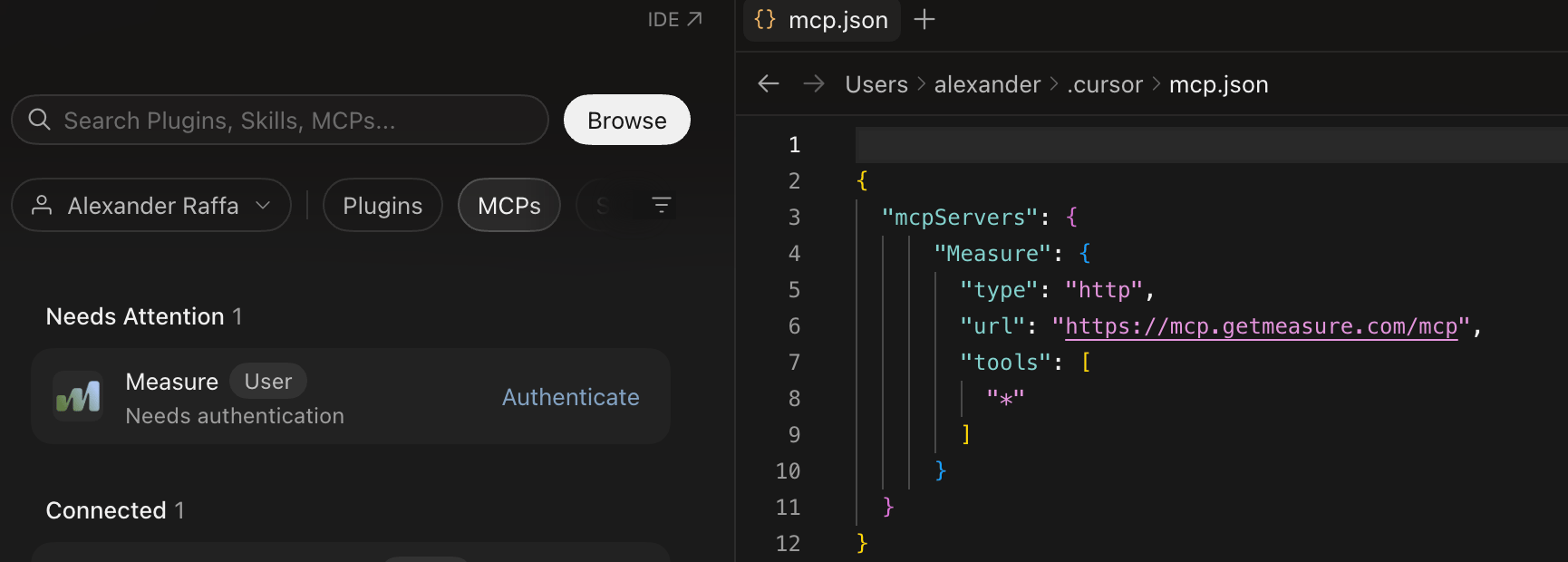Click the user profile icon beside Alexander Raffa
Screen dimensions: 1568x562
point(42,205)
